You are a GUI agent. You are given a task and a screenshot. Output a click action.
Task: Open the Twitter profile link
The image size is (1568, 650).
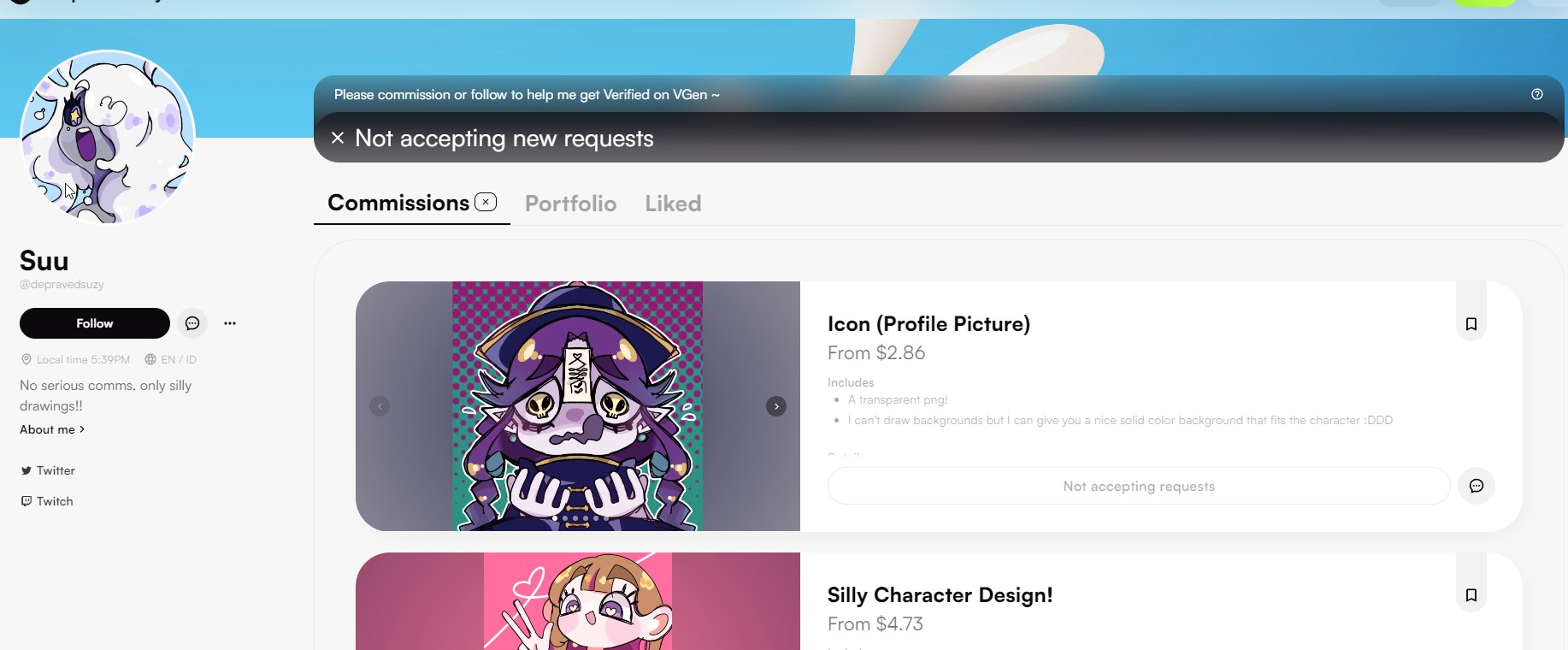(49, 470)
